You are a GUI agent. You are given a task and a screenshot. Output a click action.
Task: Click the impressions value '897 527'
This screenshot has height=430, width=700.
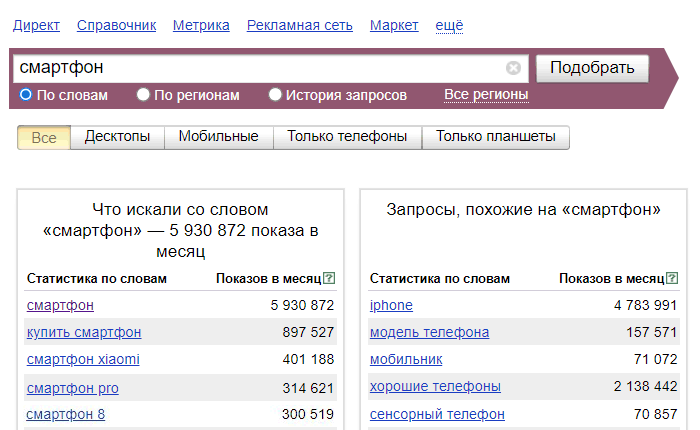308,332
